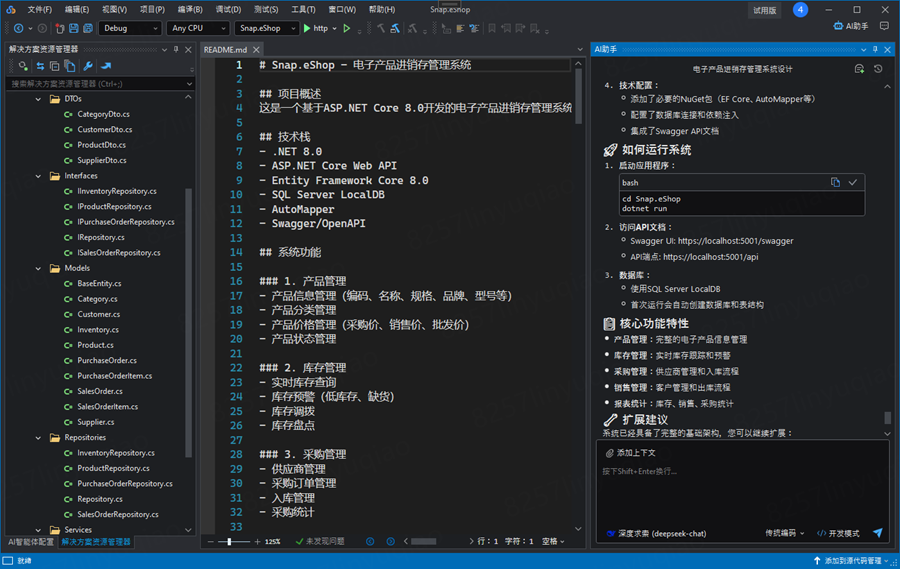Click the green Start http run button
The width and height of the screenshot is (900, 569).
tap(307, 28)
